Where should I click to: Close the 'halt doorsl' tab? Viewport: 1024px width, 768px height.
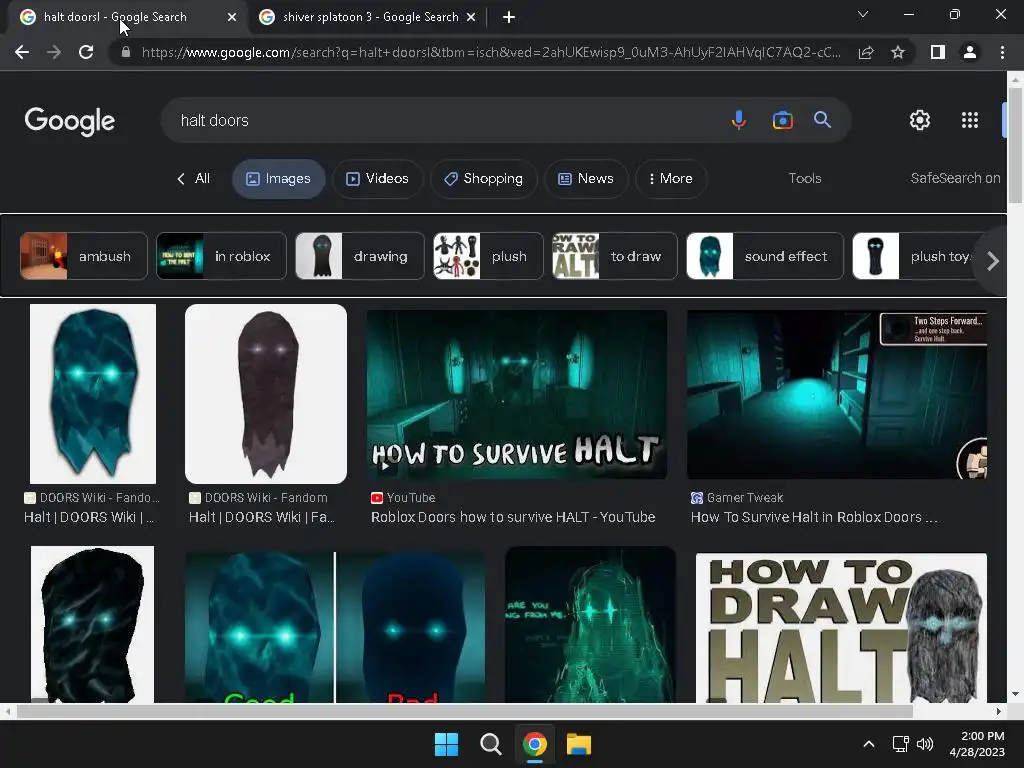coord(232,18)
